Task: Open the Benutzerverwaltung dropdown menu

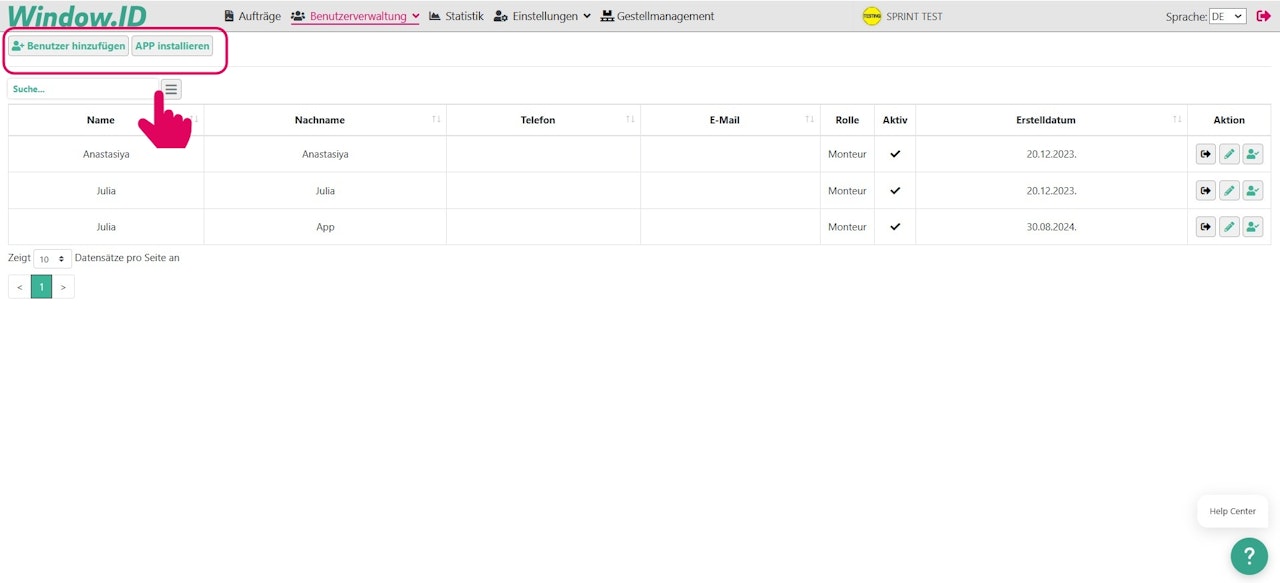Action: pyautogui.click(x=355, y=16)
